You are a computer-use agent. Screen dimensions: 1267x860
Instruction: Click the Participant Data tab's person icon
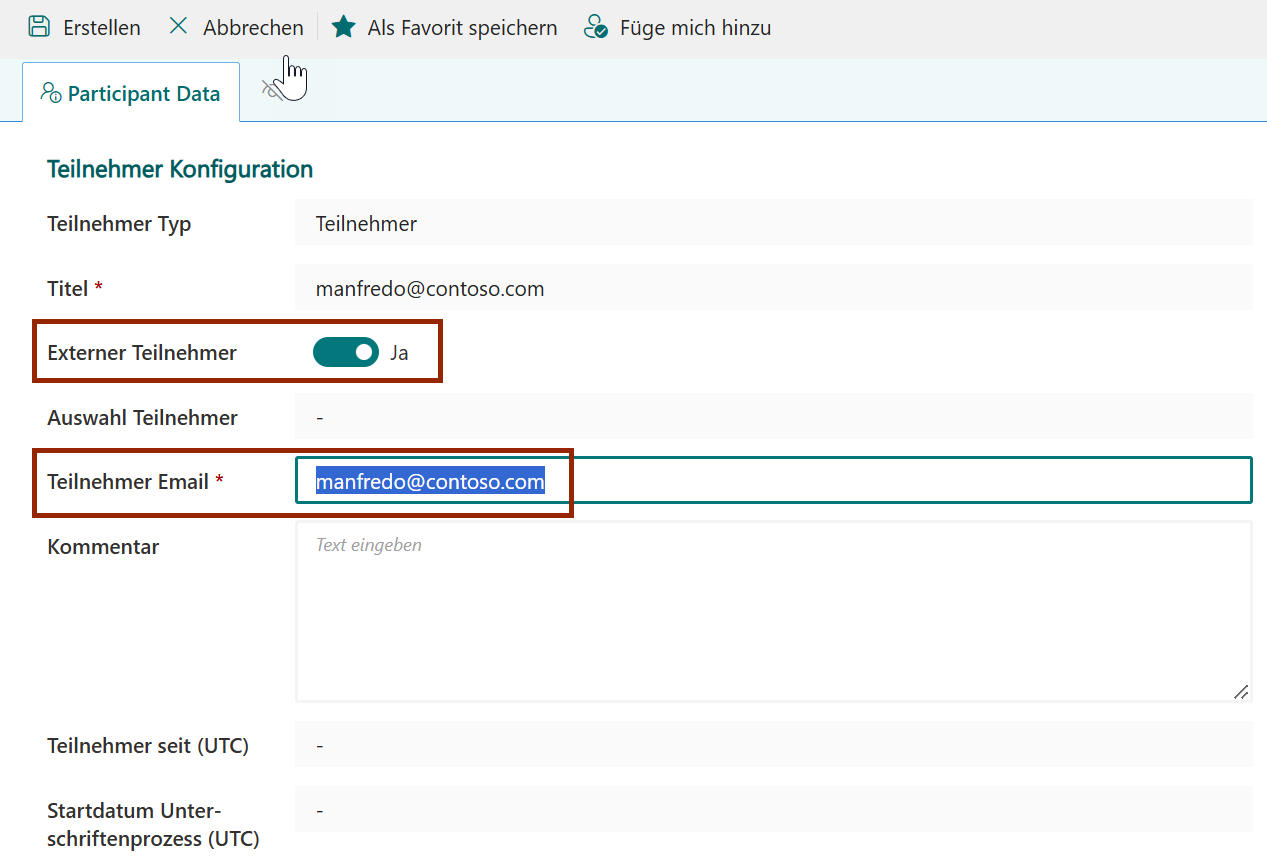[51, 93]
